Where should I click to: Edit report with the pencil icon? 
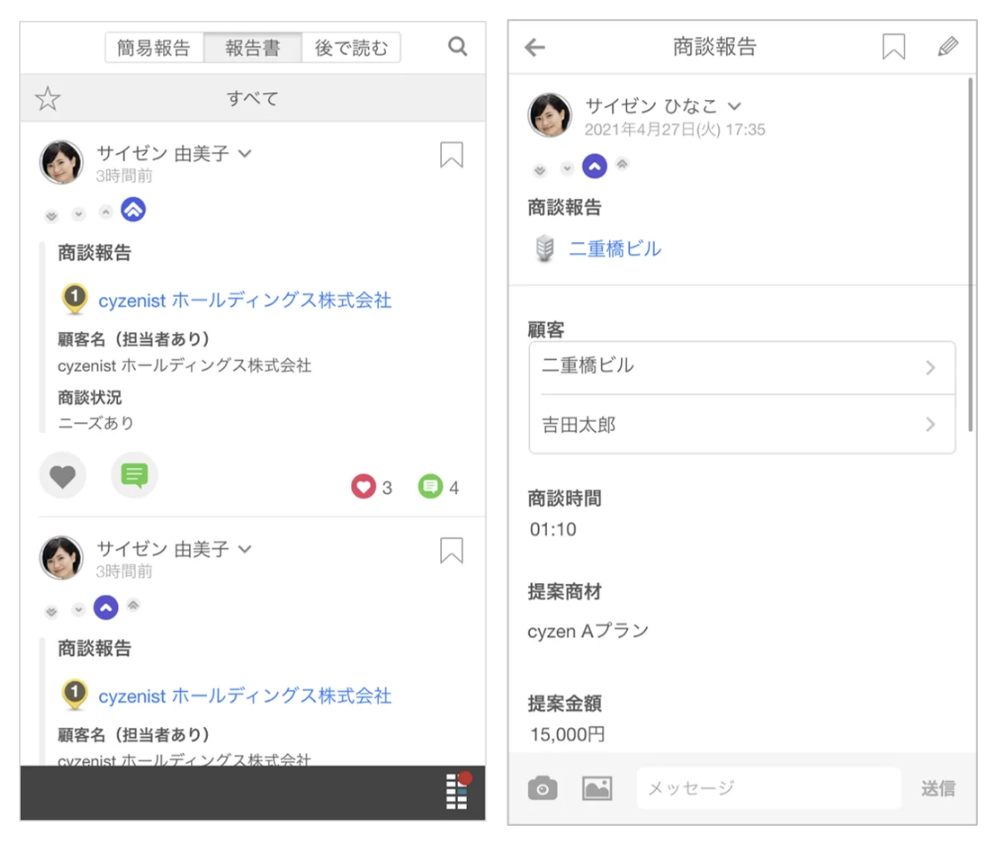pos(948,46)
